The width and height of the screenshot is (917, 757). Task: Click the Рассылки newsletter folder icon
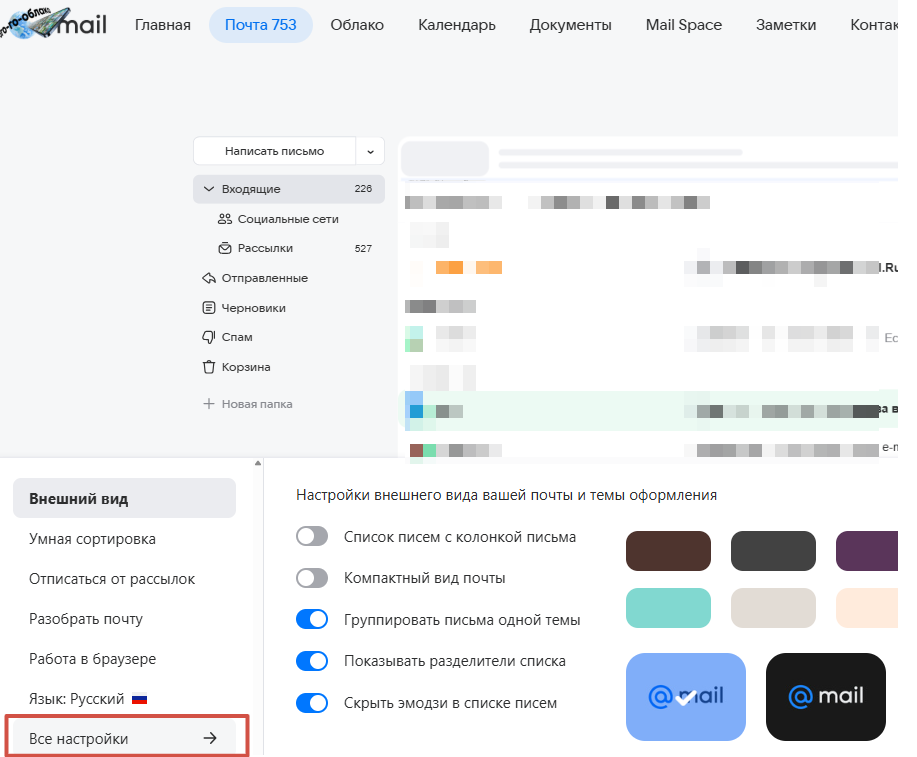(x=224, y=248)
